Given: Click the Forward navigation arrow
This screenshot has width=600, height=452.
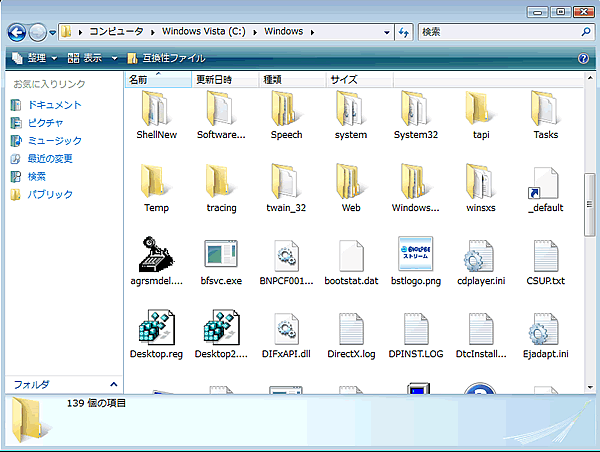Looking at the screenshot, I should (x=38, y=32).
